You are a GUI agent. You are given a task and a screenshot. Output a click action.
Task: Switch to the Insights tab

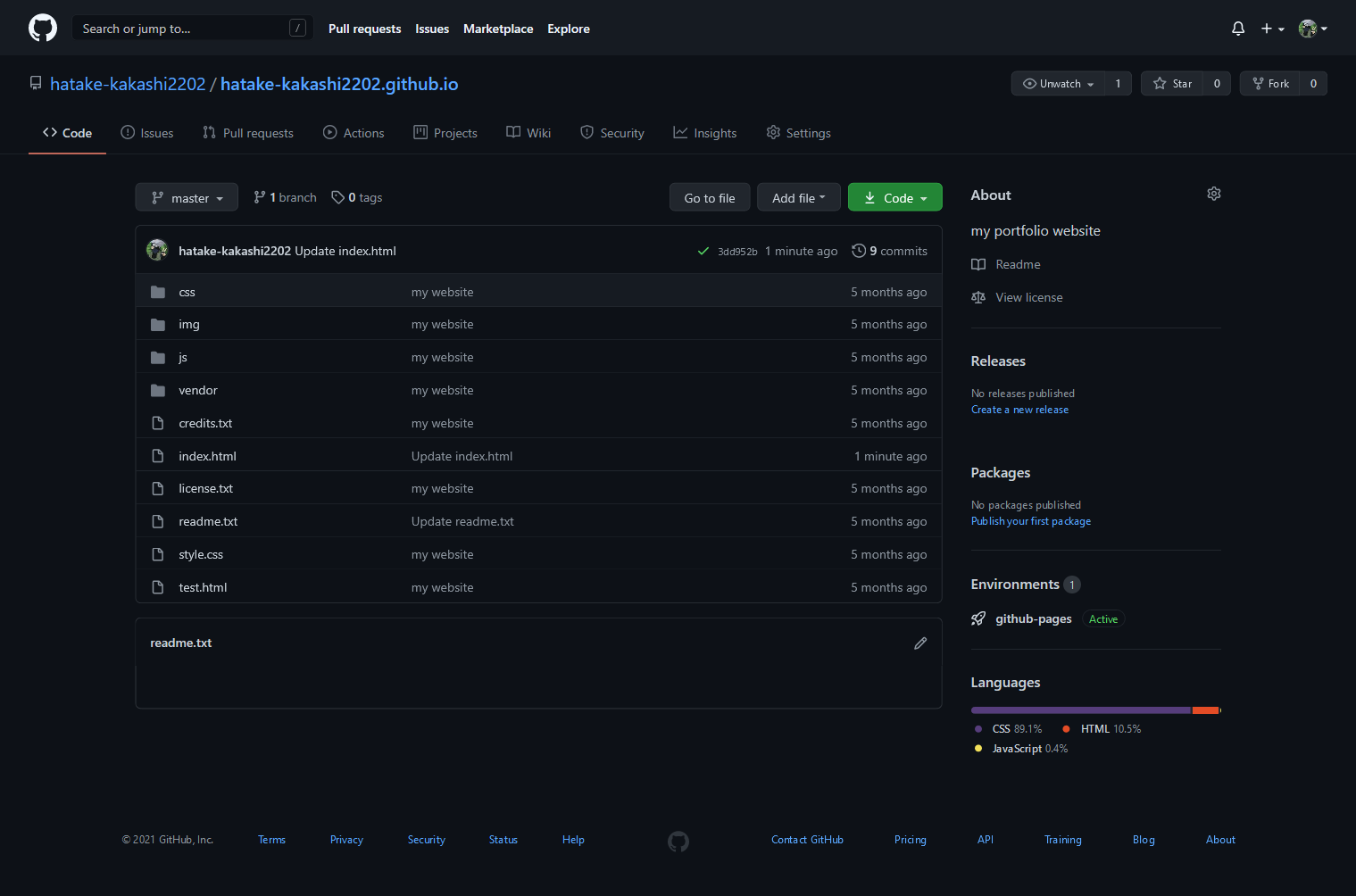705,133
